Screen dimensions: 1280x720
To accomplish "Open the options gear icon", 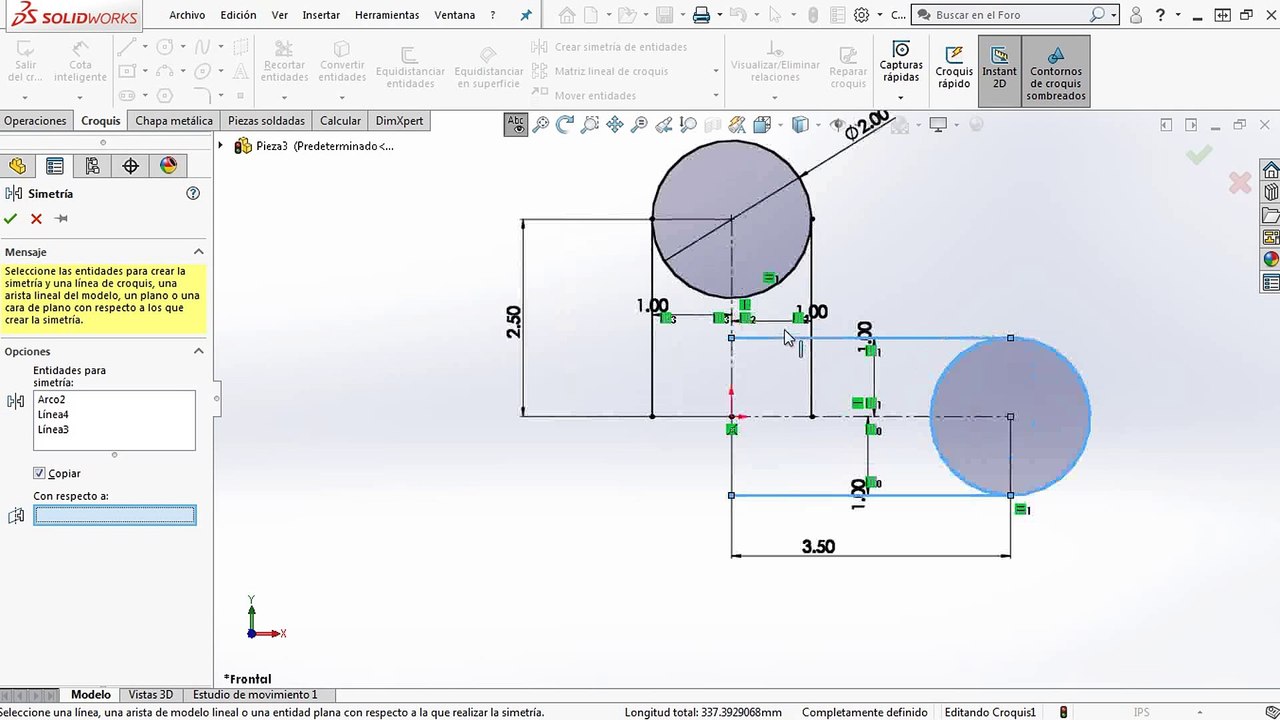I will (x=862, y=15).
